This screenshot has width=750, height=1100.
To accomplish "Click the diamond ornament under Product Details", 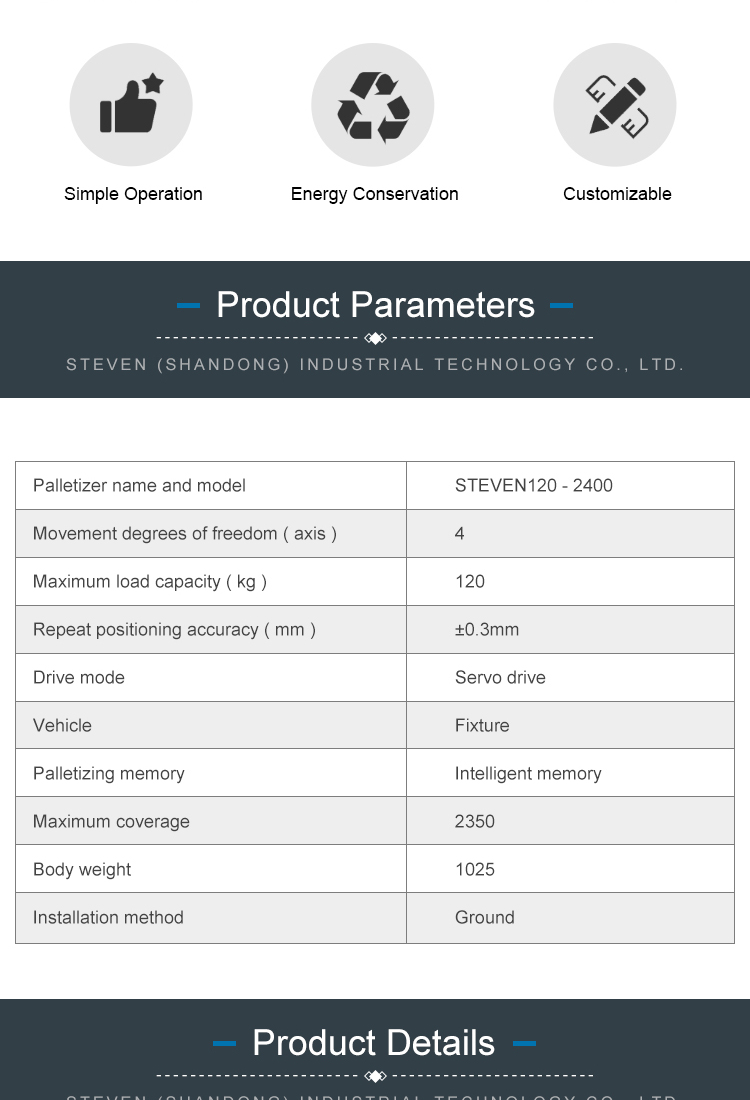I will 375,1076.
